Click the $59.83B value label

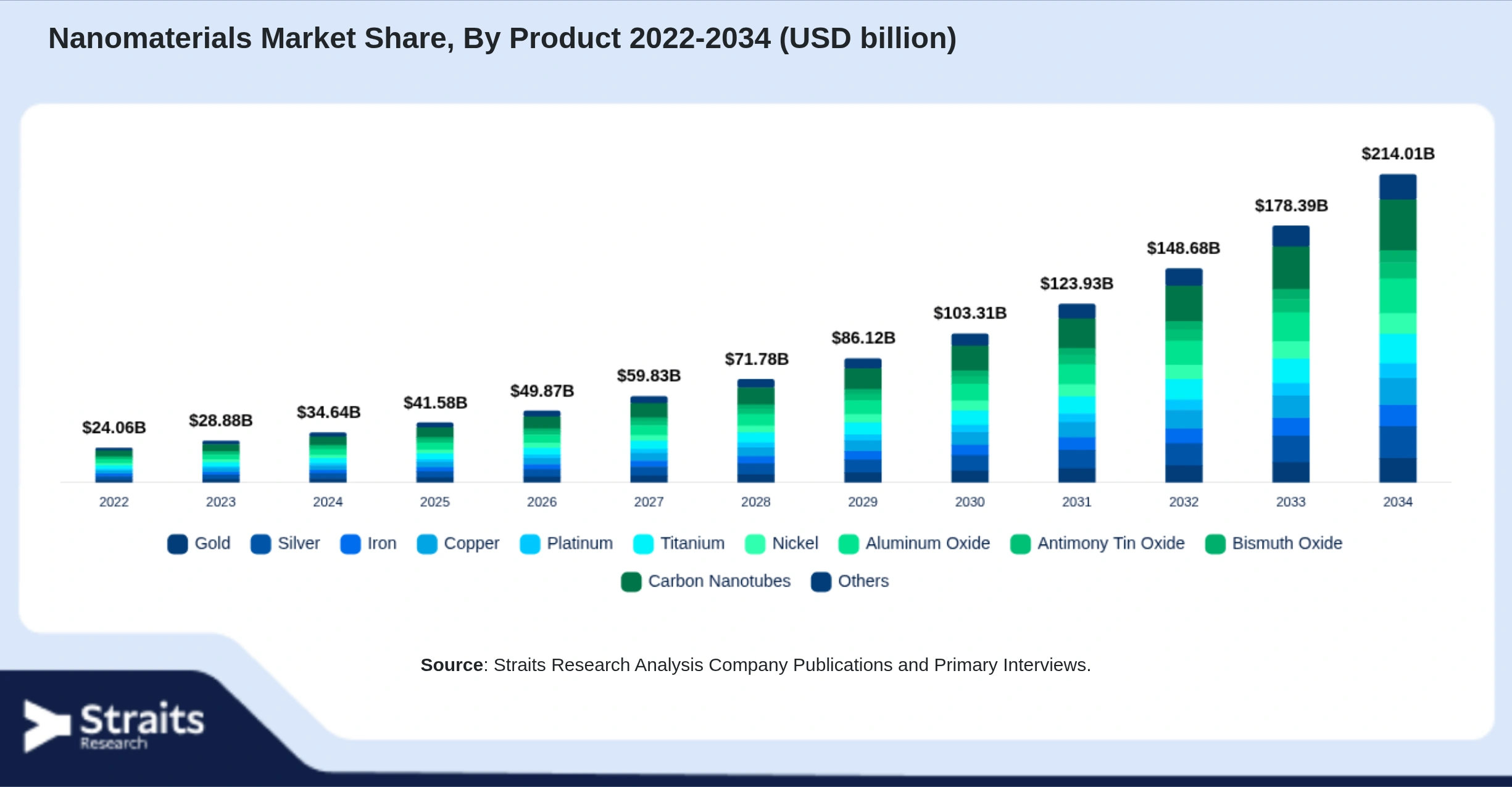649,376
